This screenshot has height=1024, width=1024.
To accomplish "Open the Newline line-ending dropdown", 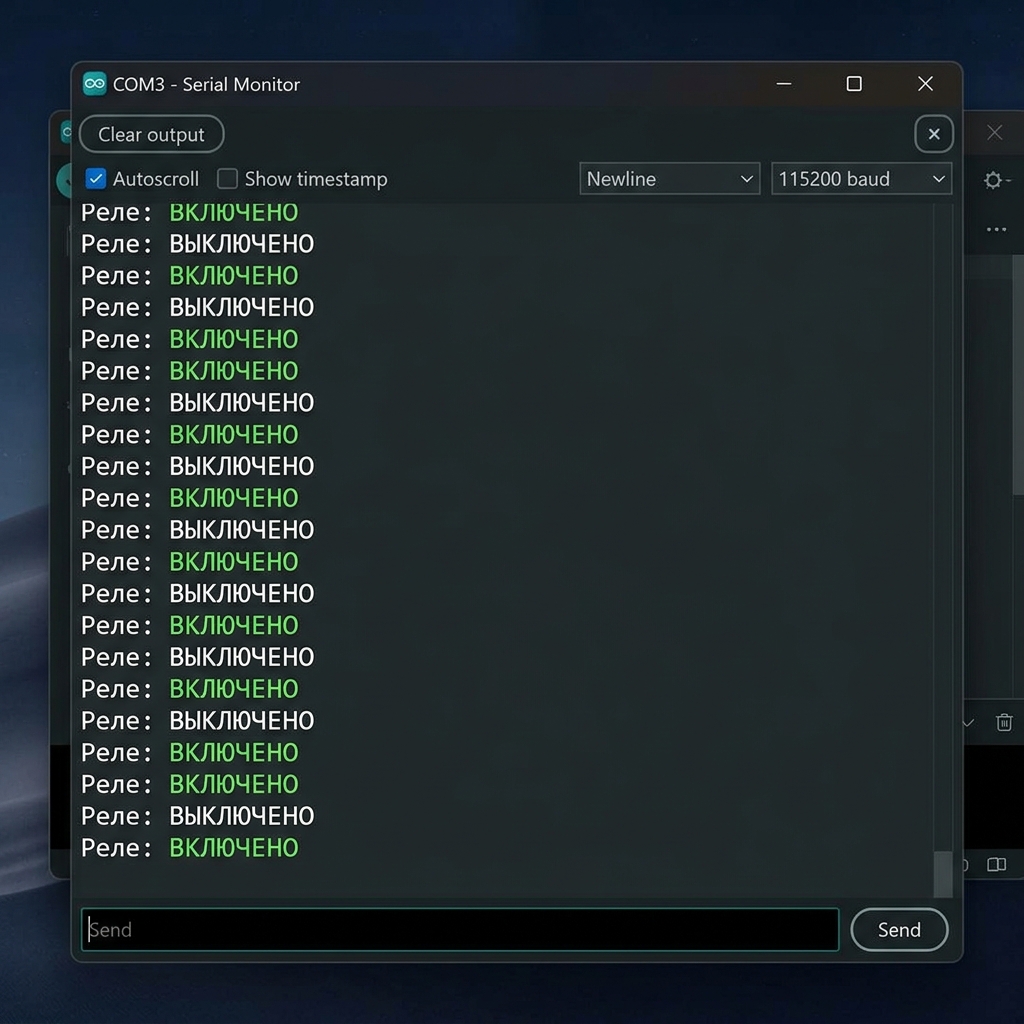I will [x=669, y=179].
